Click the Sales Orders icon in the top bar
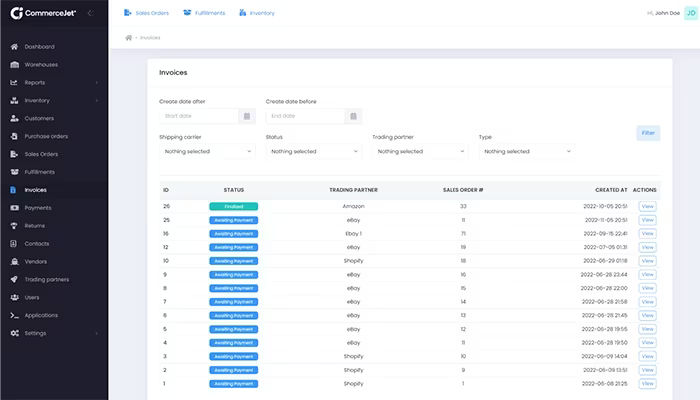This screenshot has width=700, height=400. (127, 12)
